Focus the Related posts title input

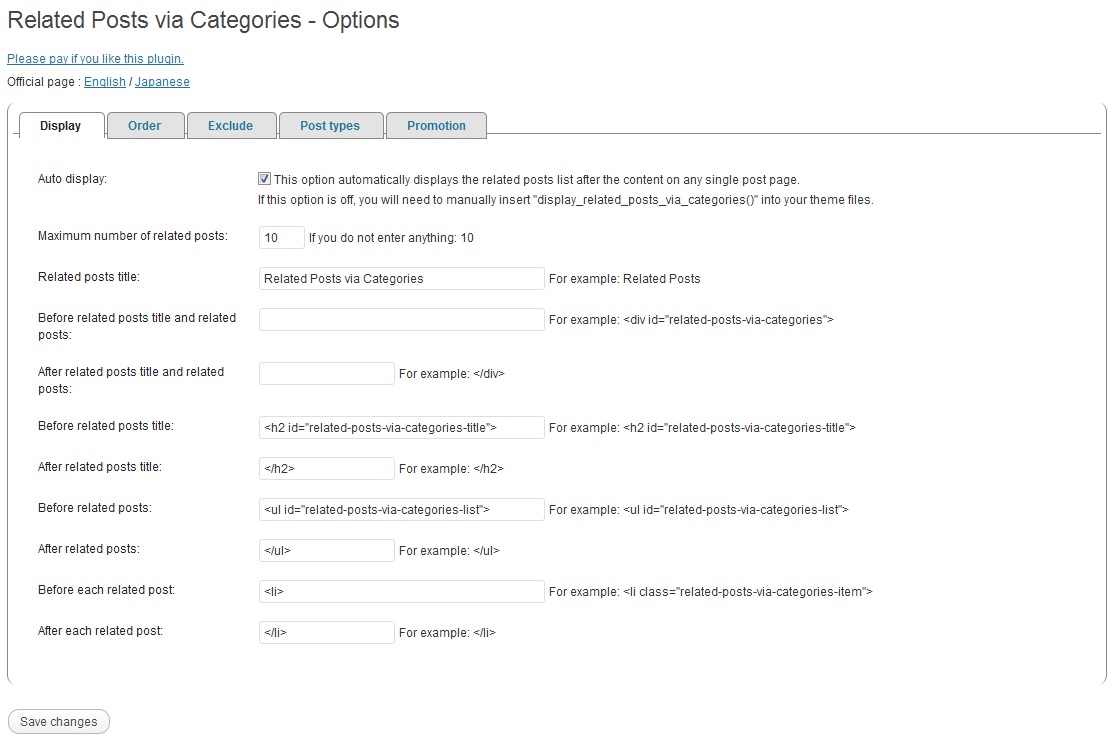(x=401, y=279)
